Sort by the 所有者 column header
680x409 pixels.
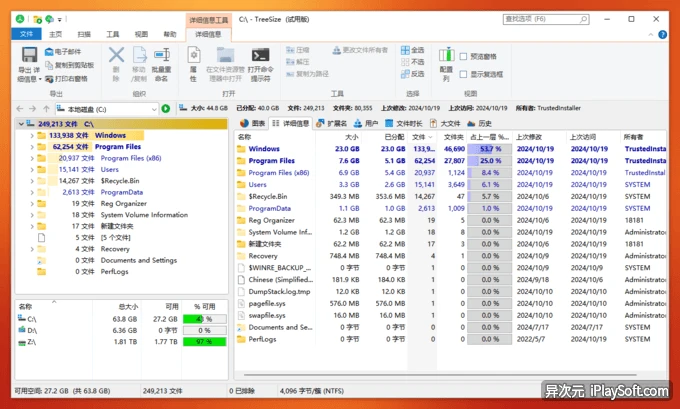coord(644,137)
